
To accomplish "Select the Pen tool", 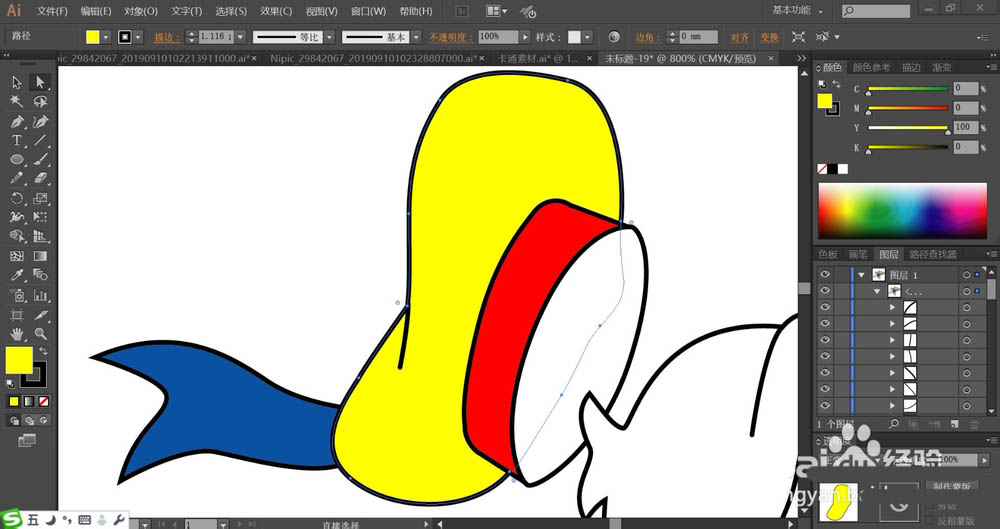I will coord(17,121).
